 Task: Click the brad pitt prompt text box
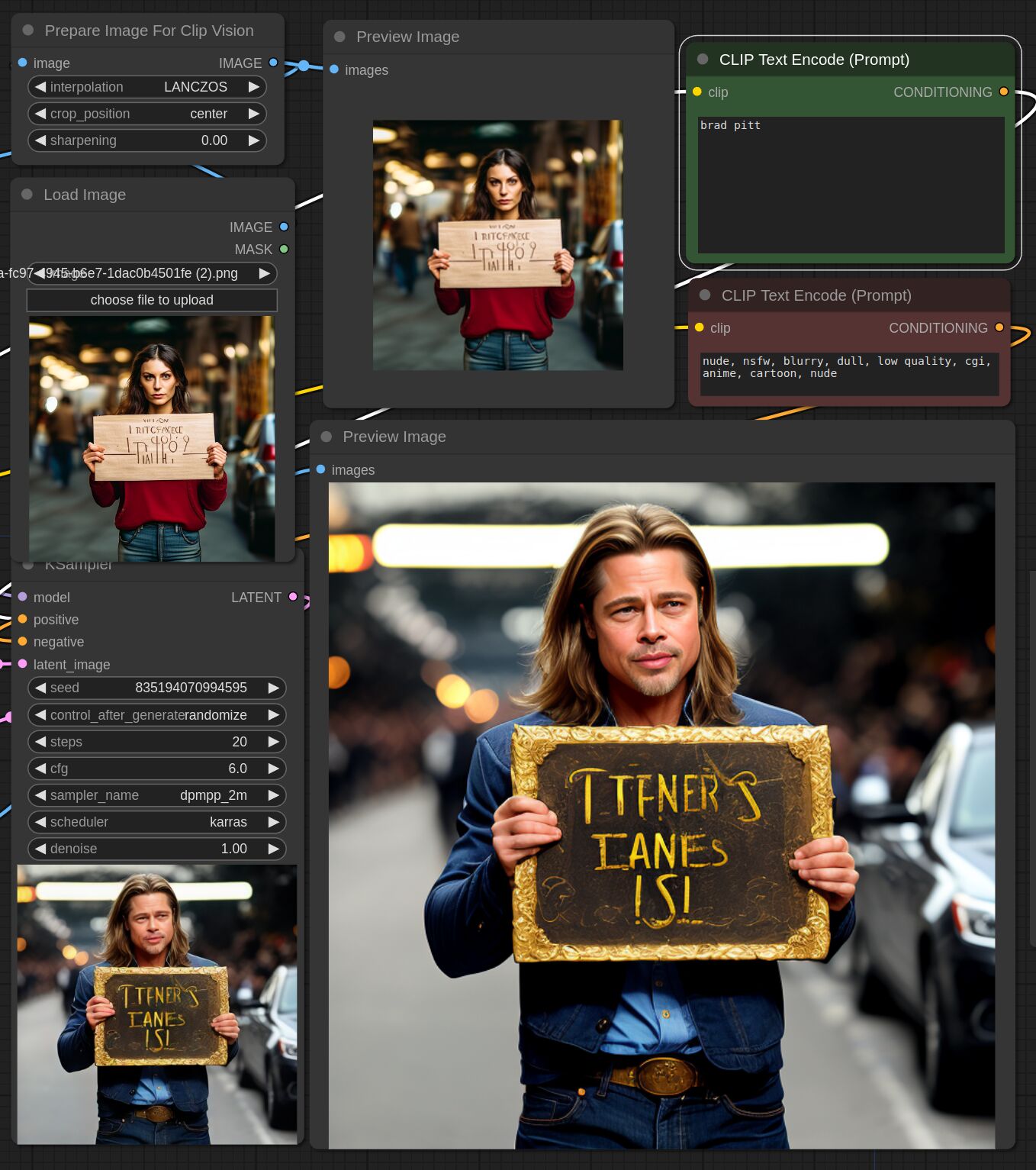coord(851,184)
